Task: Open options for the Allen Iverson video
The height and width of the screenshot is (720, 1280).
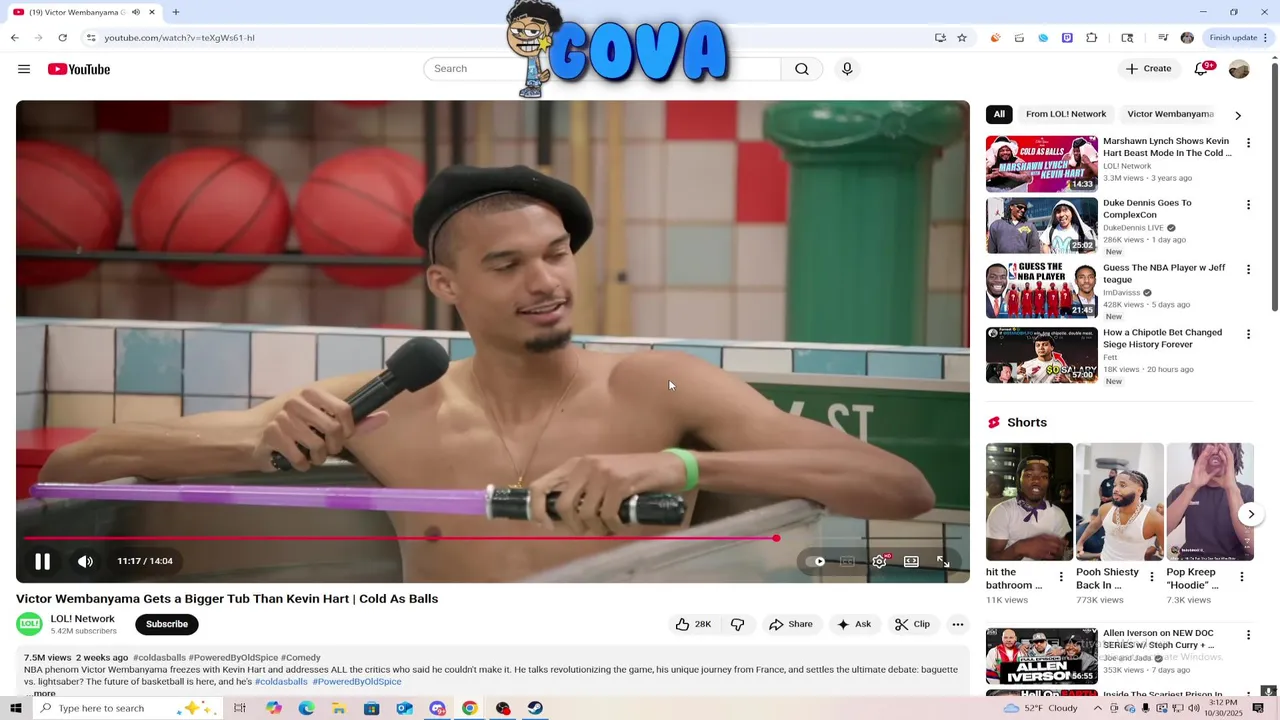Action: (1248, 635)
